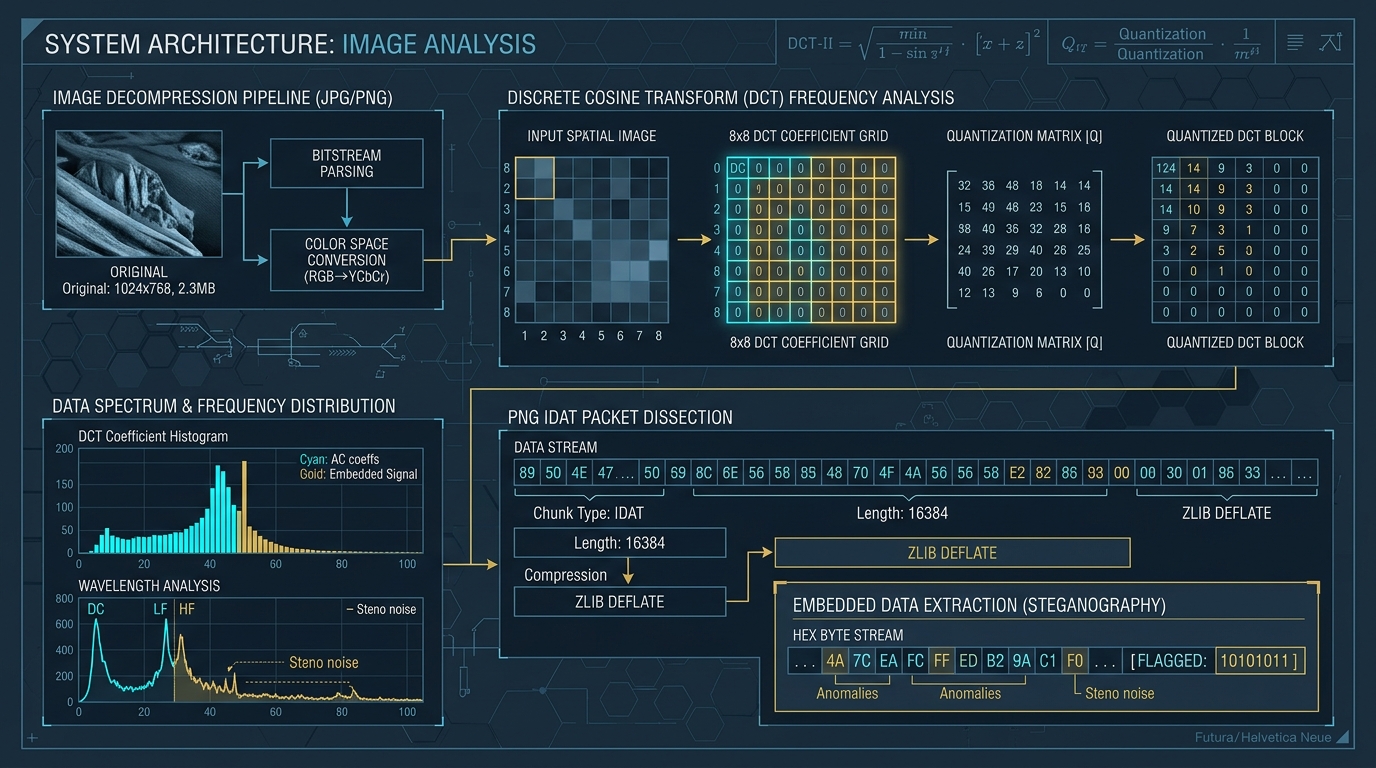This screenshot has width=1376, height=768.
Task: Click the tall gold bar in the DCT histogram
Action: (x=243, y=507)
